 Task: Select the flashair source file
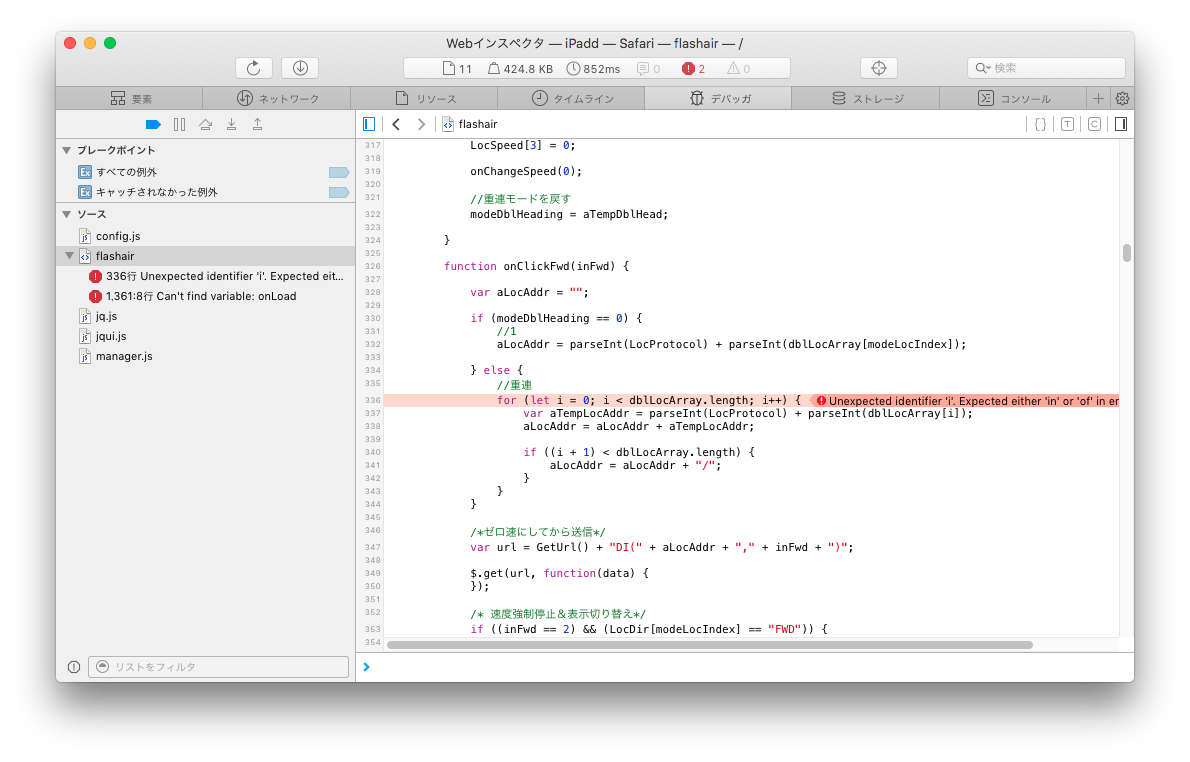click(206, 256)
